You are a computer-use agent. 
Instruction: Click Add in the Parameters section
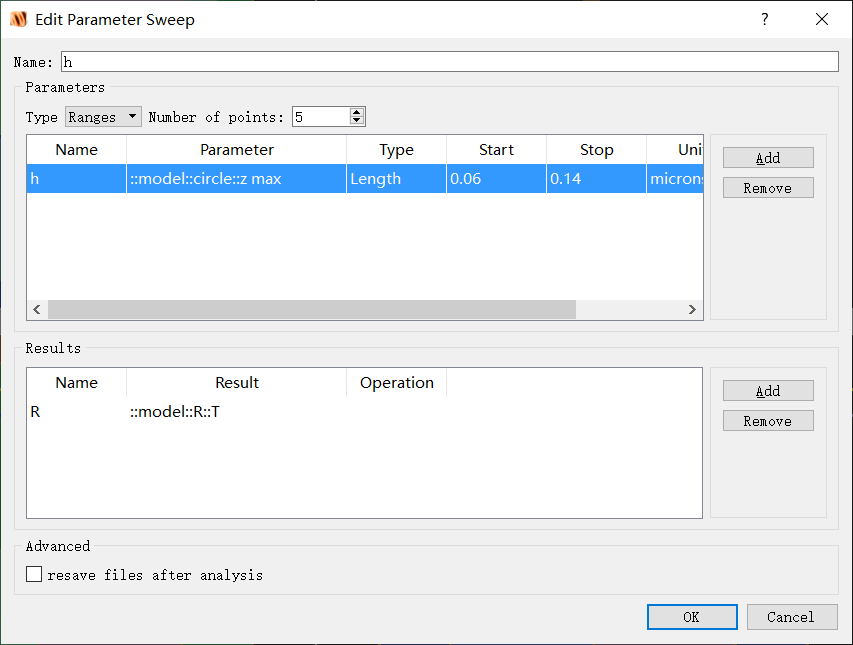767,157
